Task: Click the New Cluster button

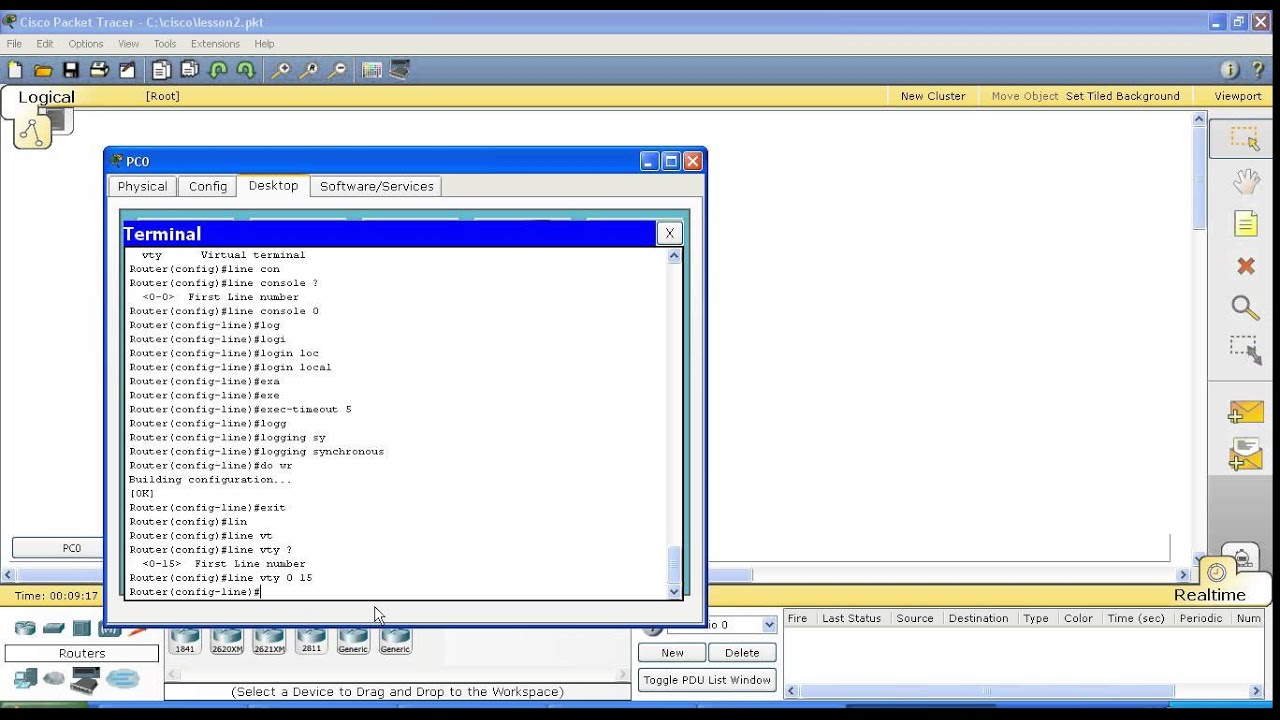Action: point(933,96)
